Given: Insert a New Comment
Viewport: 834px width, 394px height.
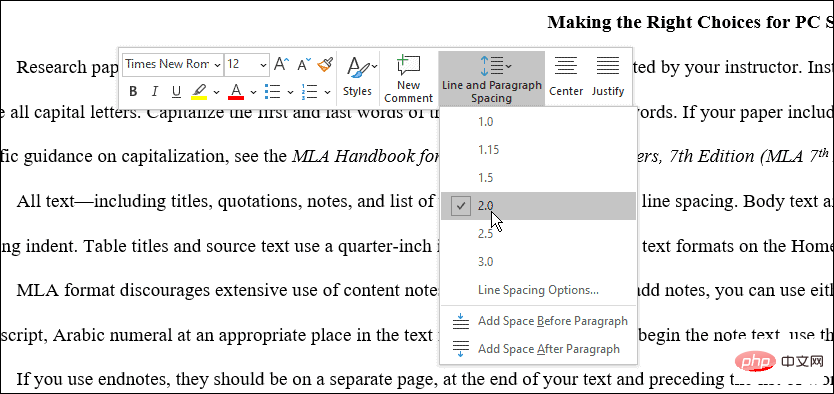Looking at the screenshot, I should point(408,79).
